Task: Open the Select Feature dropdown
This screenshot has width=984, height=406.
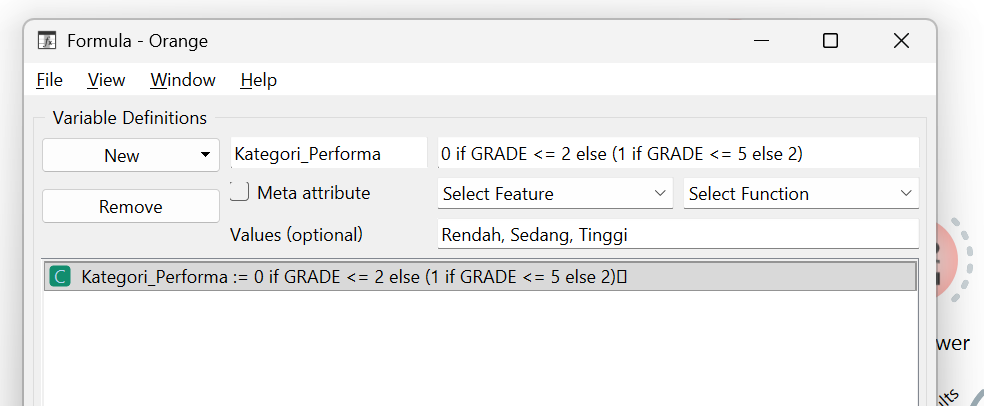Action: tap(555, 193)
